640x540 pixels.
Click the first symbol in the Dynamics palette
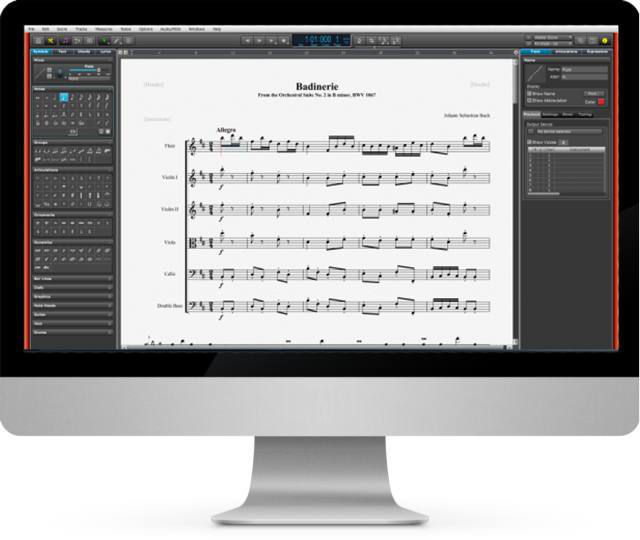(38, 250)
